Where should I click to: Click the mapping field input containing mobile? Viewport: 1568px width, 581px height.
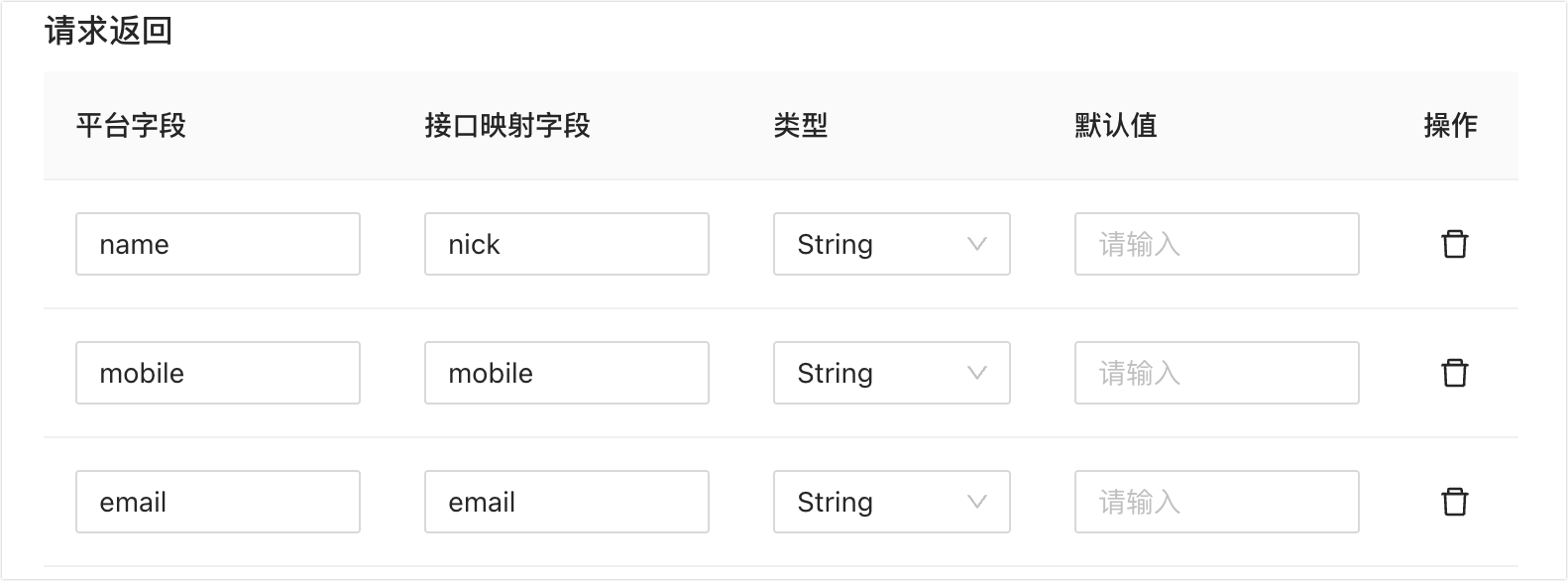click(567, 373)
